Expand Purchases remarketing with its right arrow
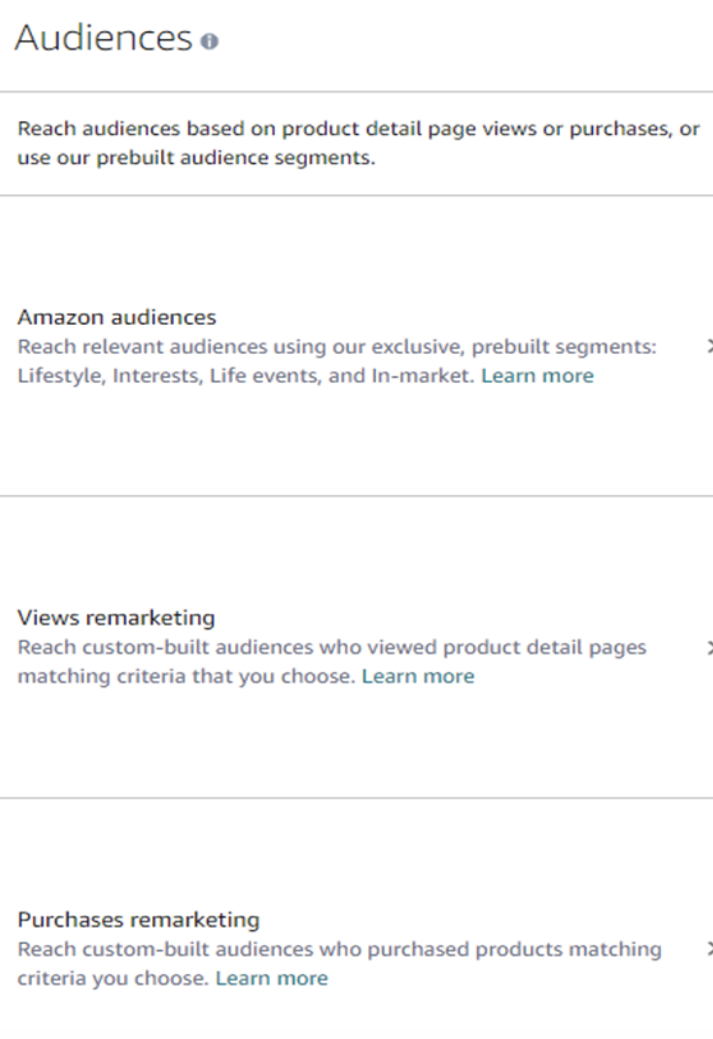This screenshot has width=713, height=1039. [709, 948]
